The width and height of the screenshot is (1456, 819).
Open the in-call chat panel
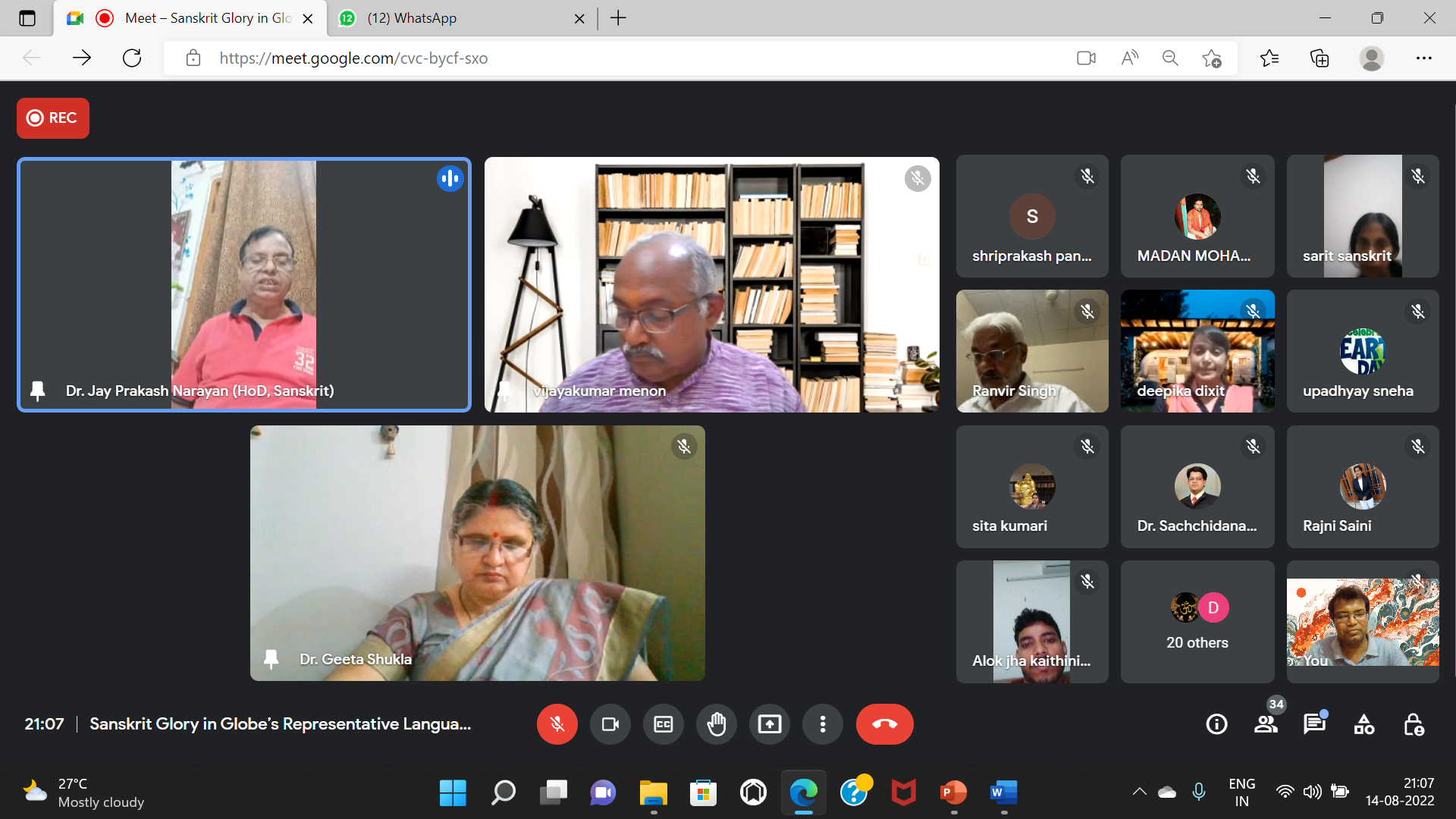point(1314,724)
